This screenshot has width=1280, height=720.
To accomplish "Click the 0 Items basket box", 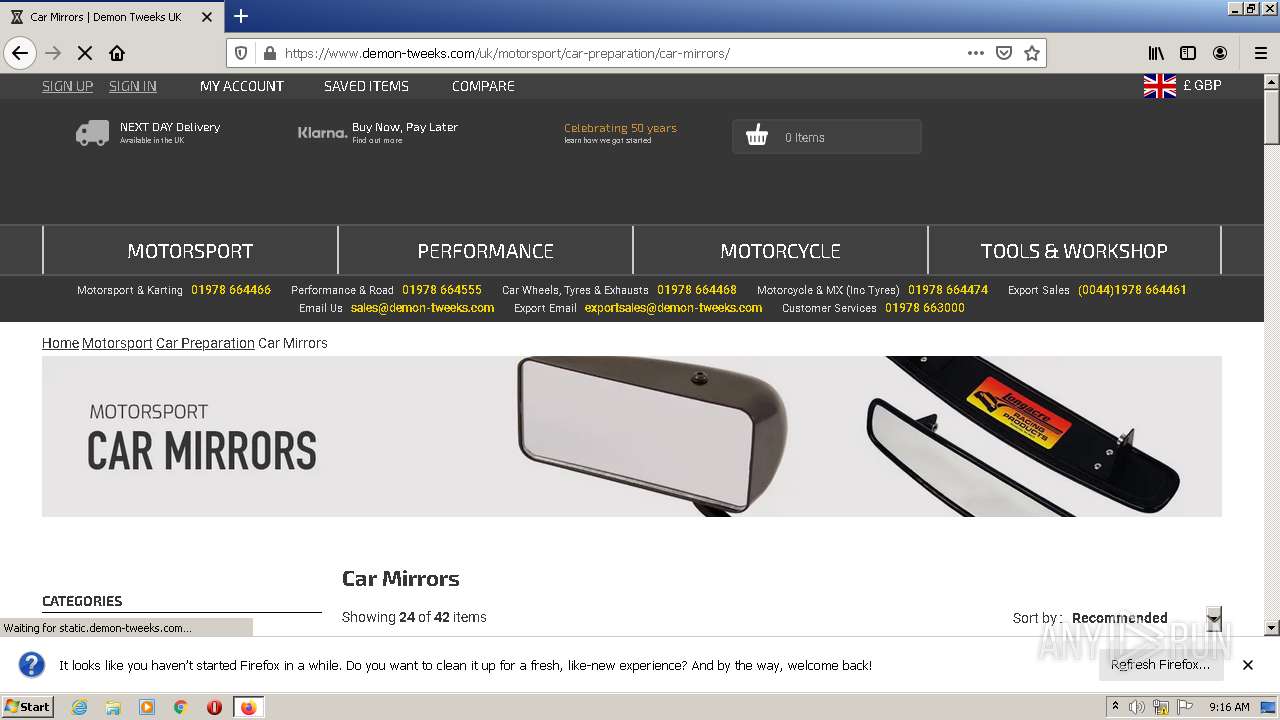I will pos(827,137).
